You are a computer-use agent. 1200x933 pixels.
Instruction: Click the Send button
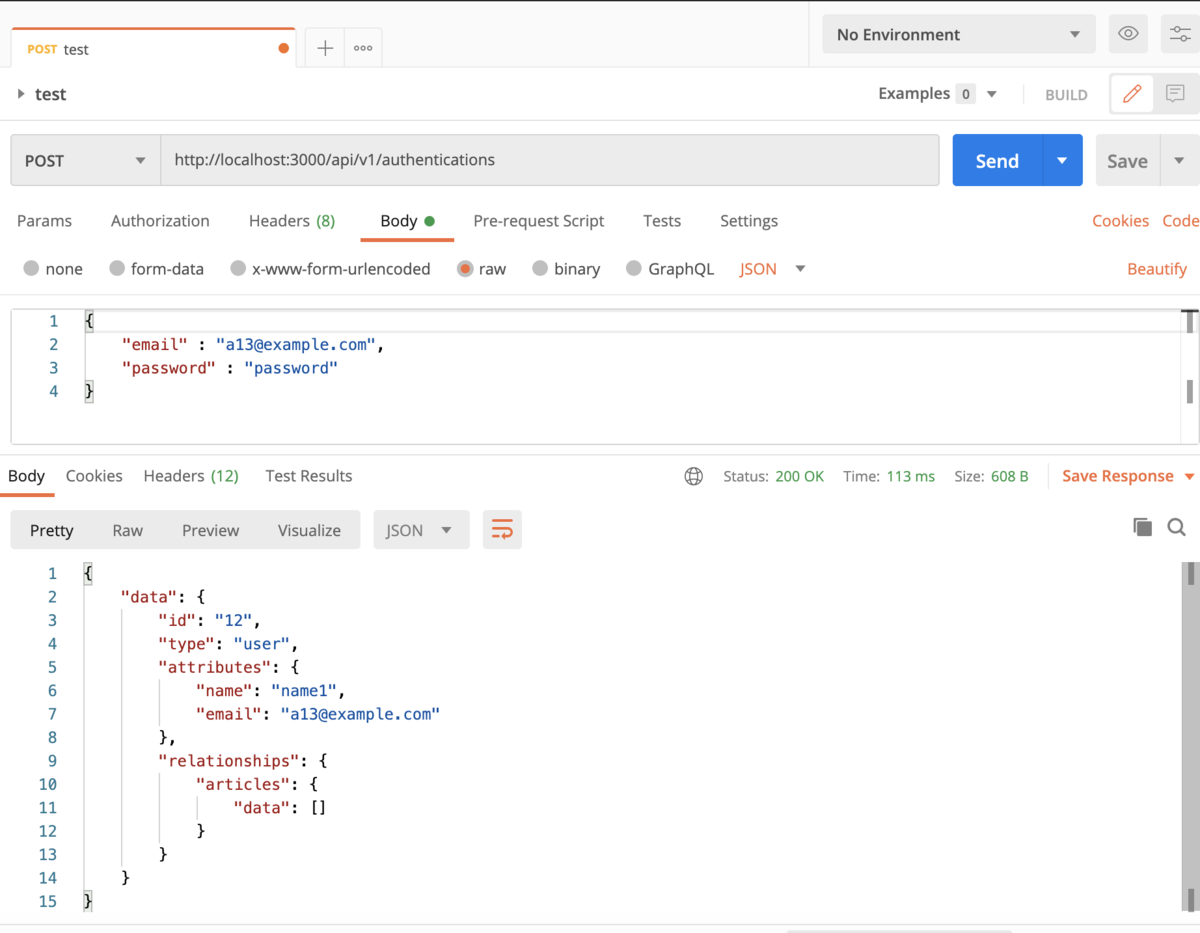pyautogui.click(x=996, y=160)
